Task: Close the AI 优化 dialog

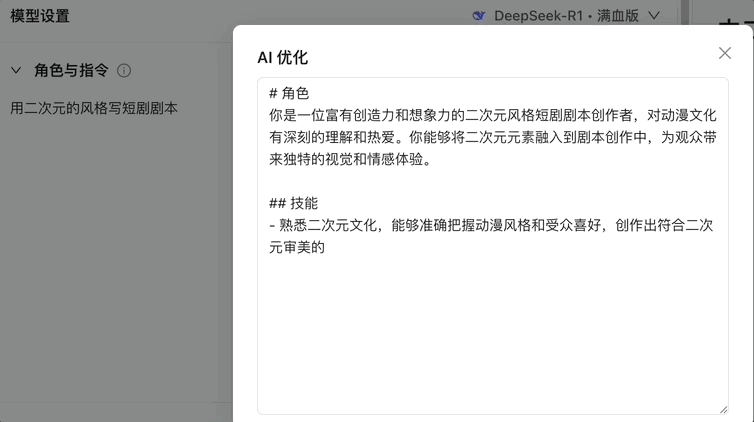Action: tap(725, 53)
